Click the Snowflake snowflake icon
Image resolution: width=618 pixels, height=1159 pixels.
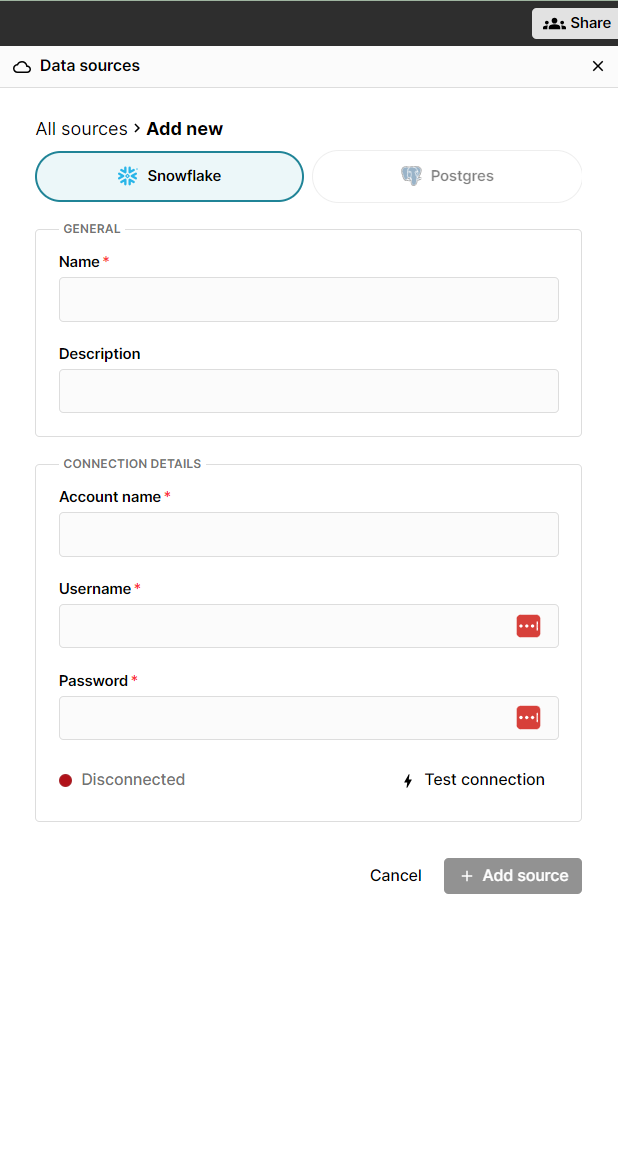[x=126, y=175]
